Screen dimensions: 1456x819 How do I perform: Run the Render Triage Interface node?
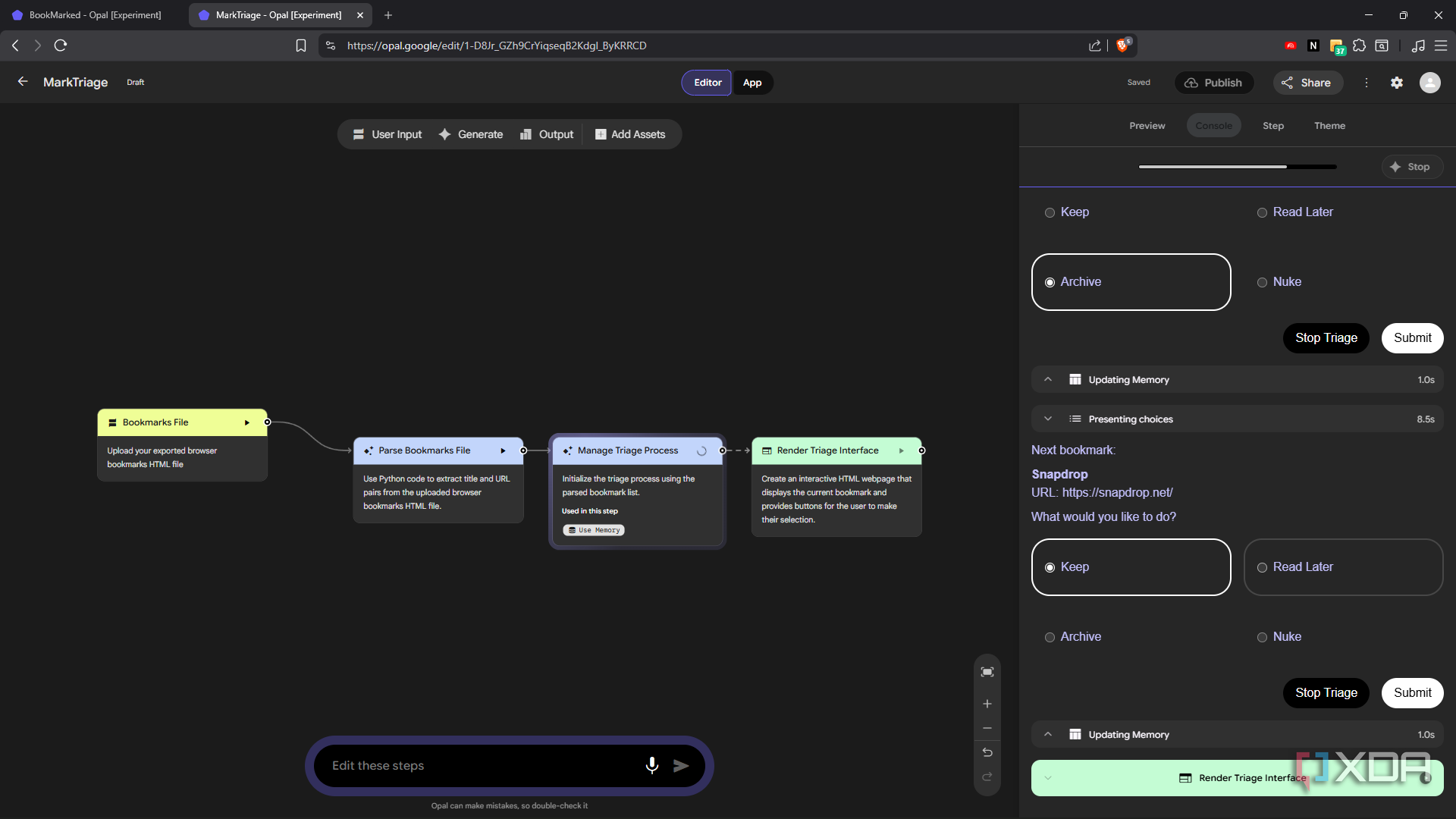pyautogui.click(x=902, y=450)
